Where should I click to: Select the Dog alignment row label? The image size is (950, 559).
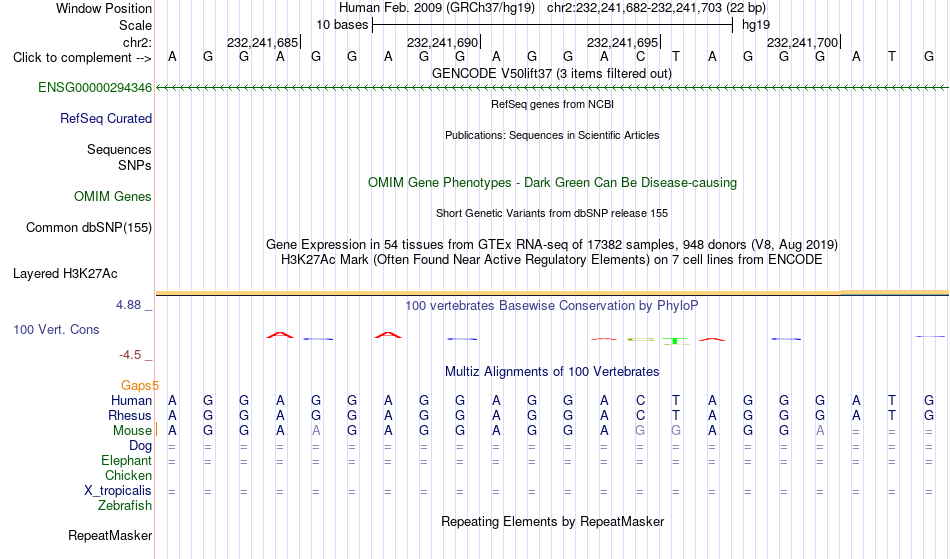[140, 446]
